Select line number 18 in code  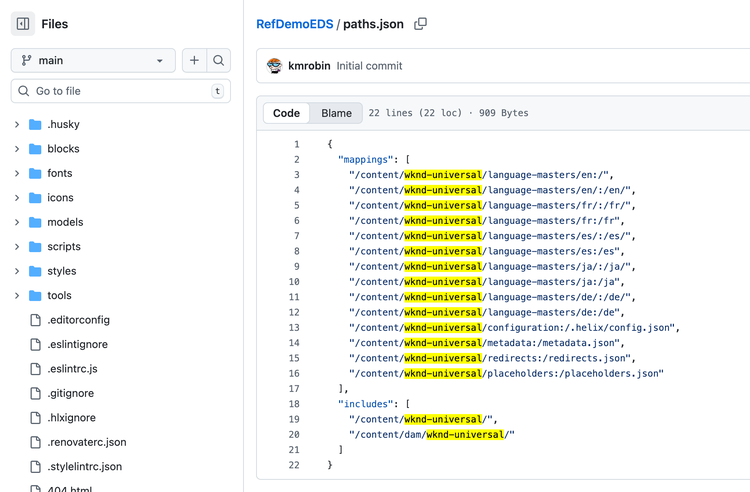pos(296,404)
